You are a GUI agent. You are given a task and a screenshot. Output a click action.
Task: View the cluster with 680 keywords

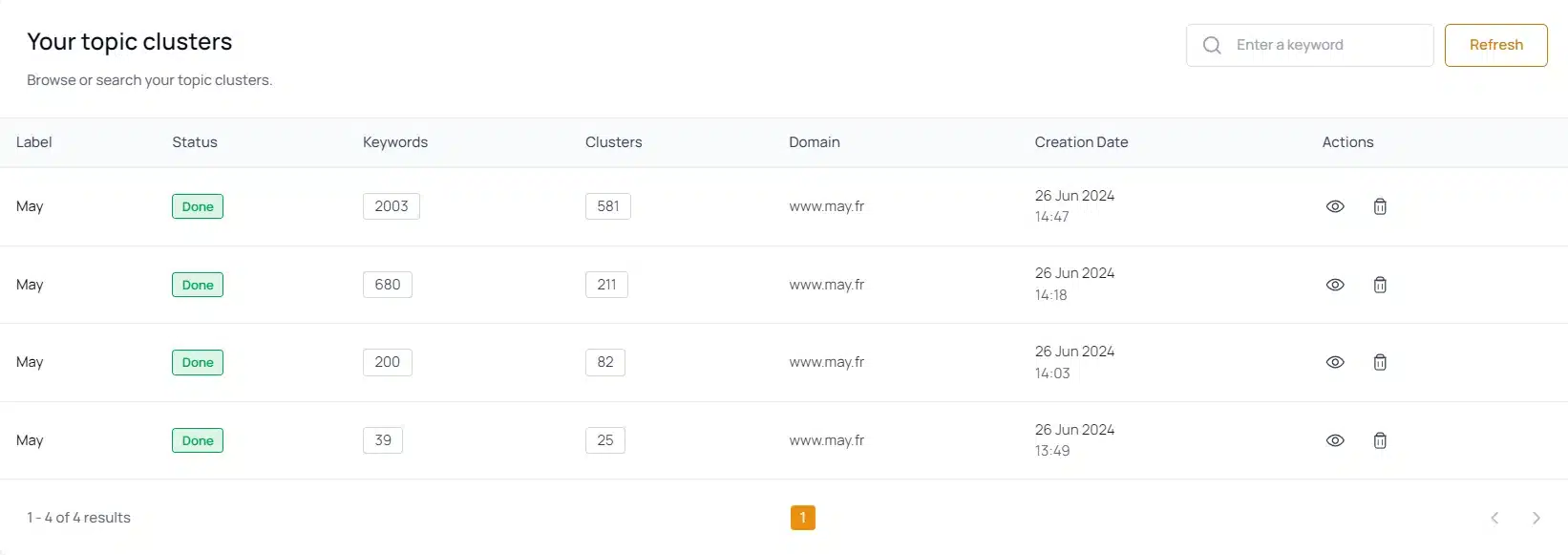(x=1335, y=285)
